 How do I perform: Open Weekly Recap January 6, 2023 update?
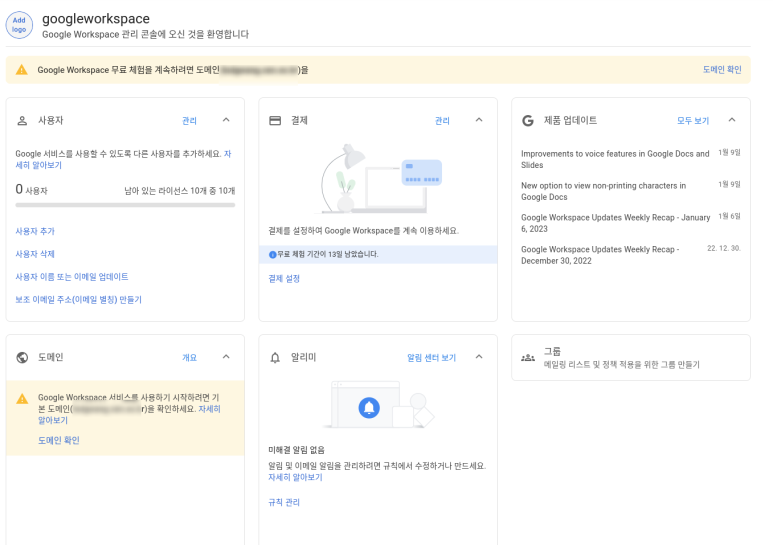616,223
